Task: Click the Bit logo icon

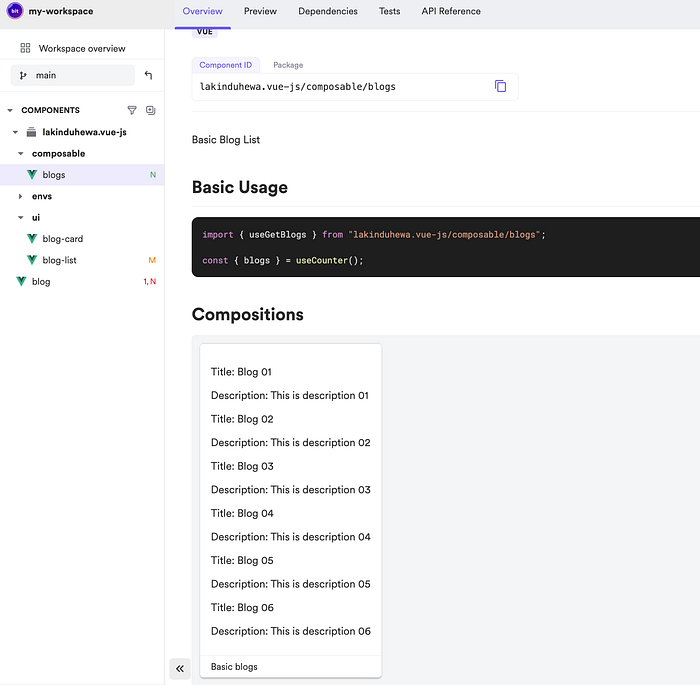Action: pos(15,11)
